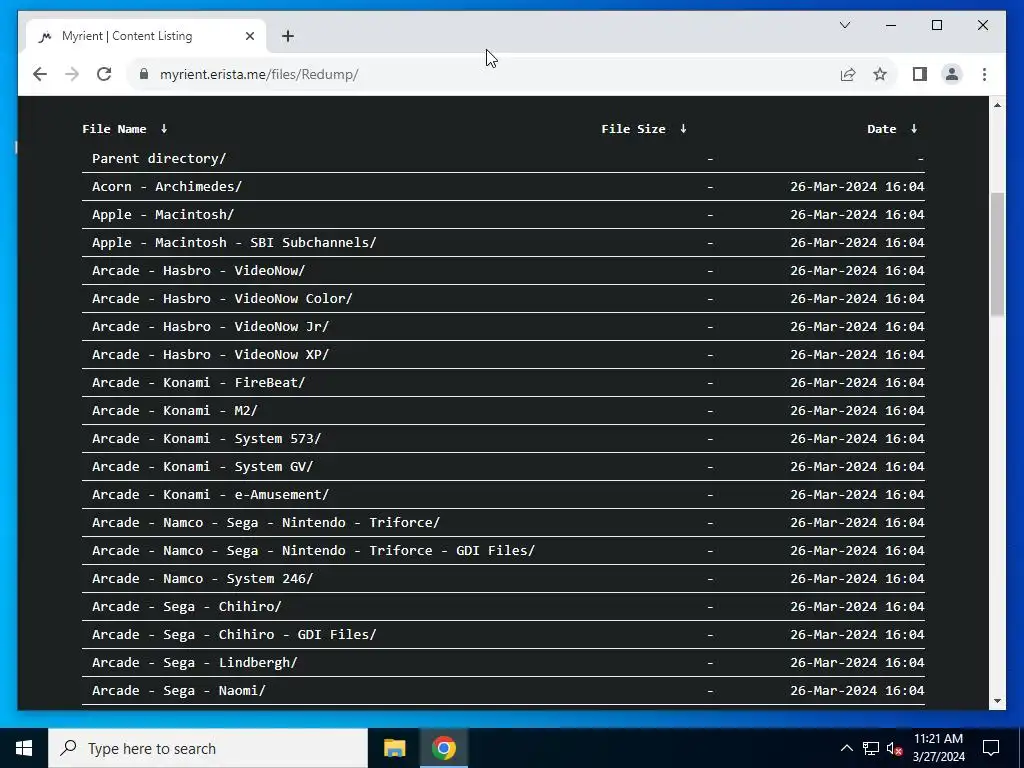Open the Triforce - GDI Files folder
1024x768 pixels.
313,551
